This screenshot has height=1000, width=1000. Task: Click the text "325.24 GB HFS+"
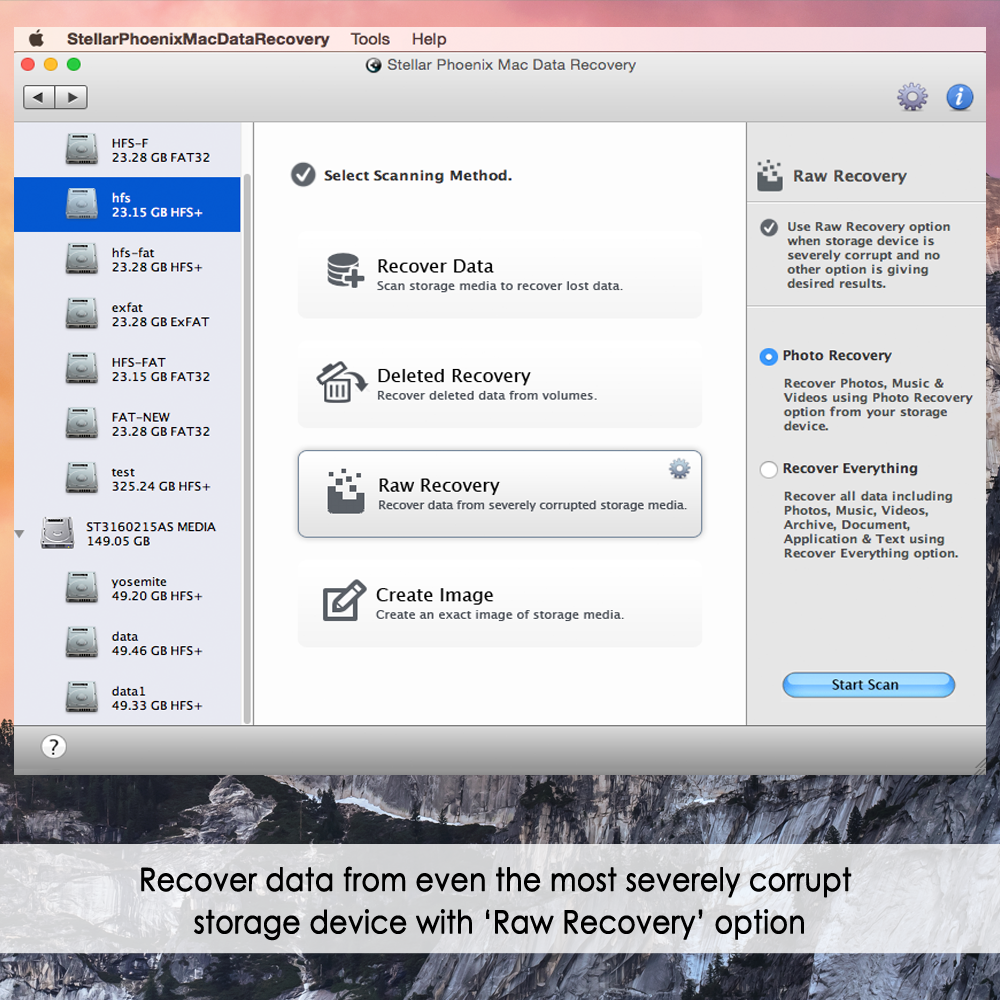click(x=161, y=487)
